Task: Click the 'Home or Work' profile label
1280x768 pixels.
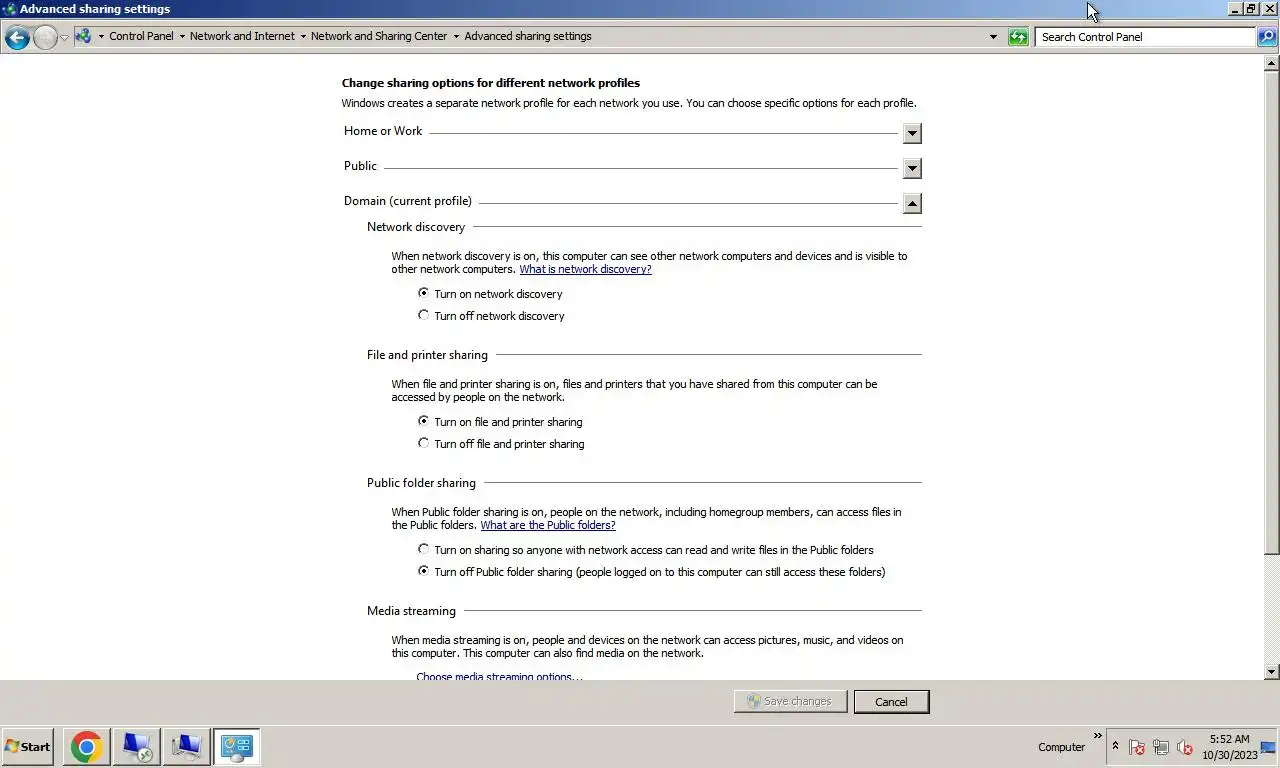Action: tap(383, 131)
